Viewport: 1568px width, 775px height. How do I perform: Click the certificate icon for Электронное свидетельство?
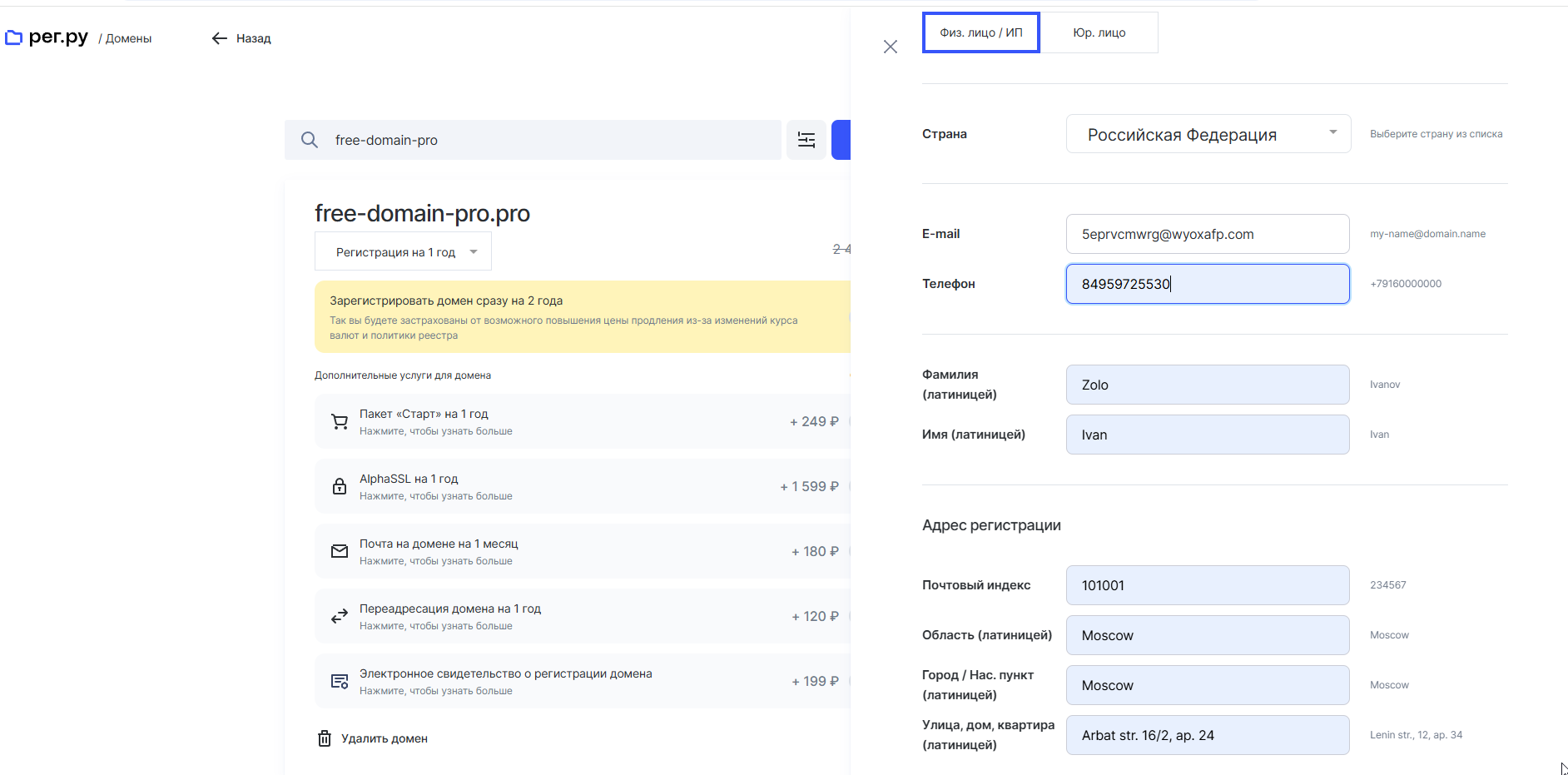(340, 682)
